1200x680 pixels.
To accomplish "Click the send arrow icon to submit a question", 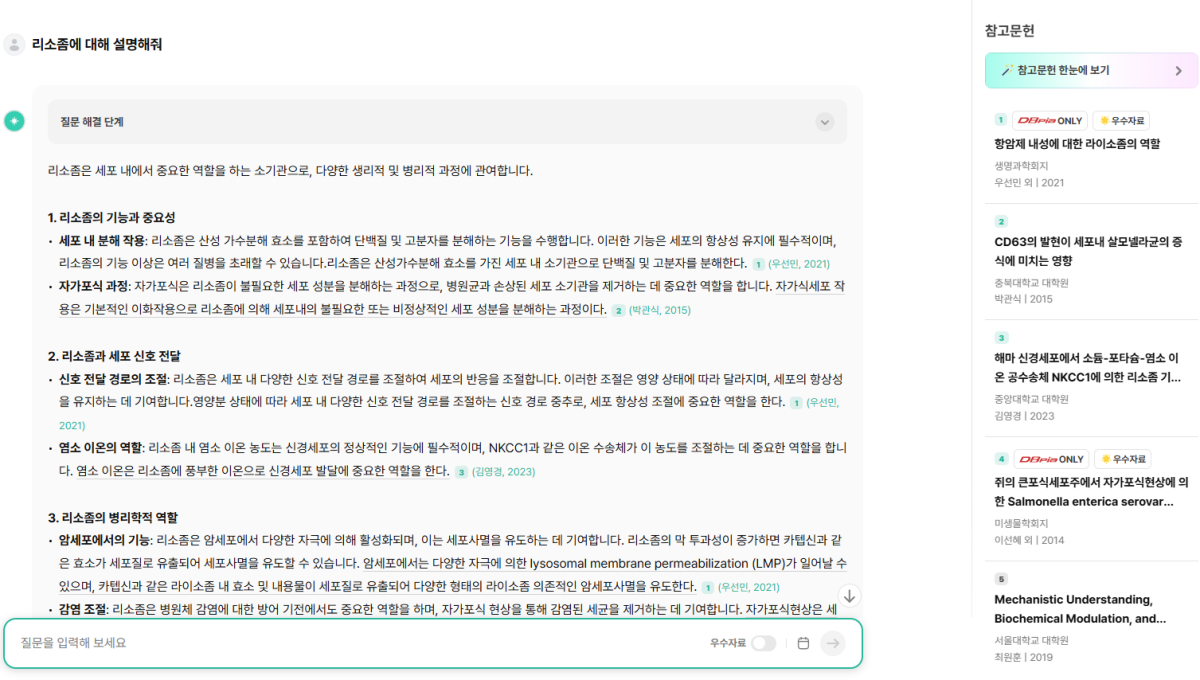I will coord(833,643).
